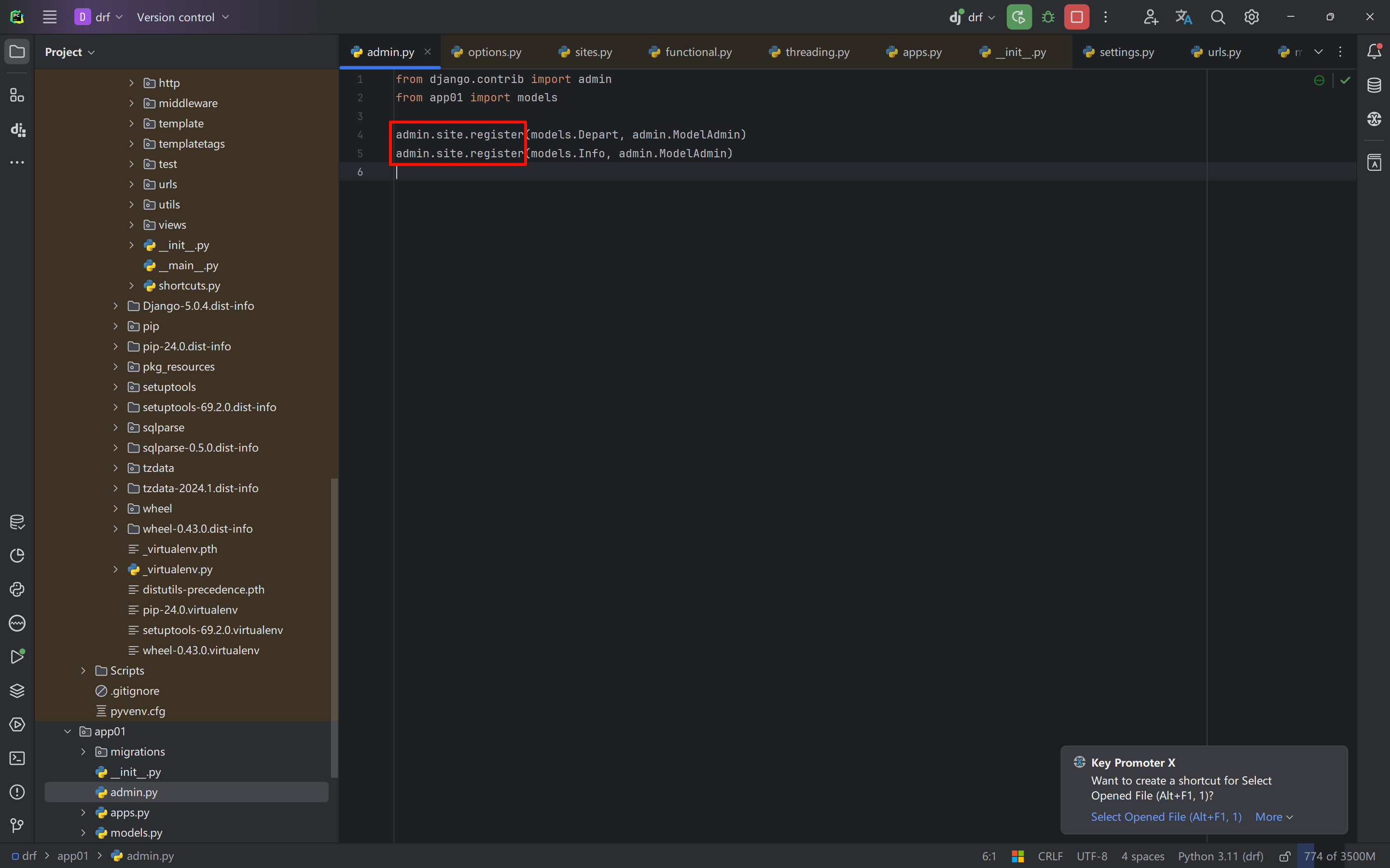Open the Terminal tool window
The height and width of the screenshot is (868, 1390).
coord(17,758)
